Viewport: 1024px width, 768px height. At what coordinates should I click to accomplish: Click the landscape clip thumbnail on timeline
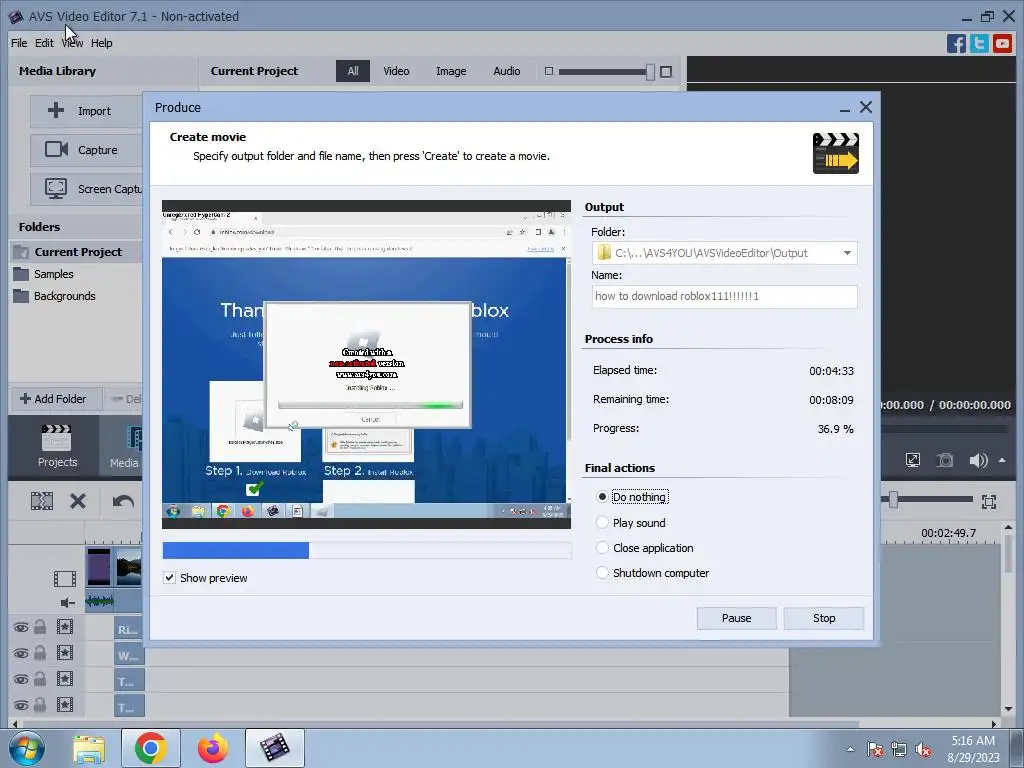click(x=128, y=567)
